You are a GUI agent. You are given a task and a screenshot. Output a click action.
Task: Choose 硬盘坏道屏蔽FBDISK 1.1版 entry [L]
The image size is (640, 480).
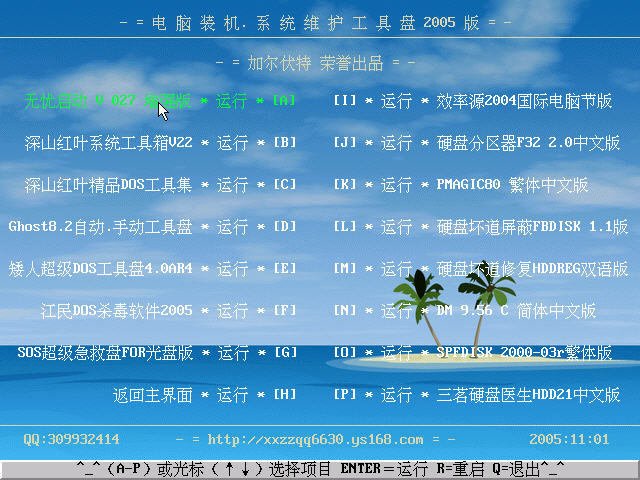pos(481,227)
